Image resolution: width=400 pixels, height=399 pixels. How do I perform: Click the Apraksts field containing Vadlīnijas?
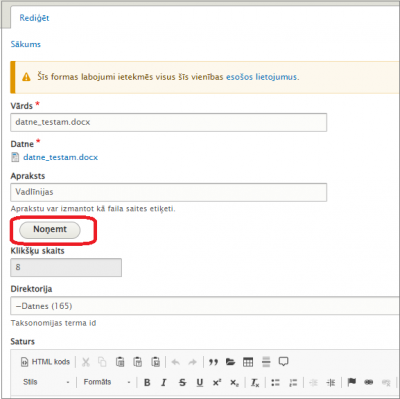tap(169, 192)
